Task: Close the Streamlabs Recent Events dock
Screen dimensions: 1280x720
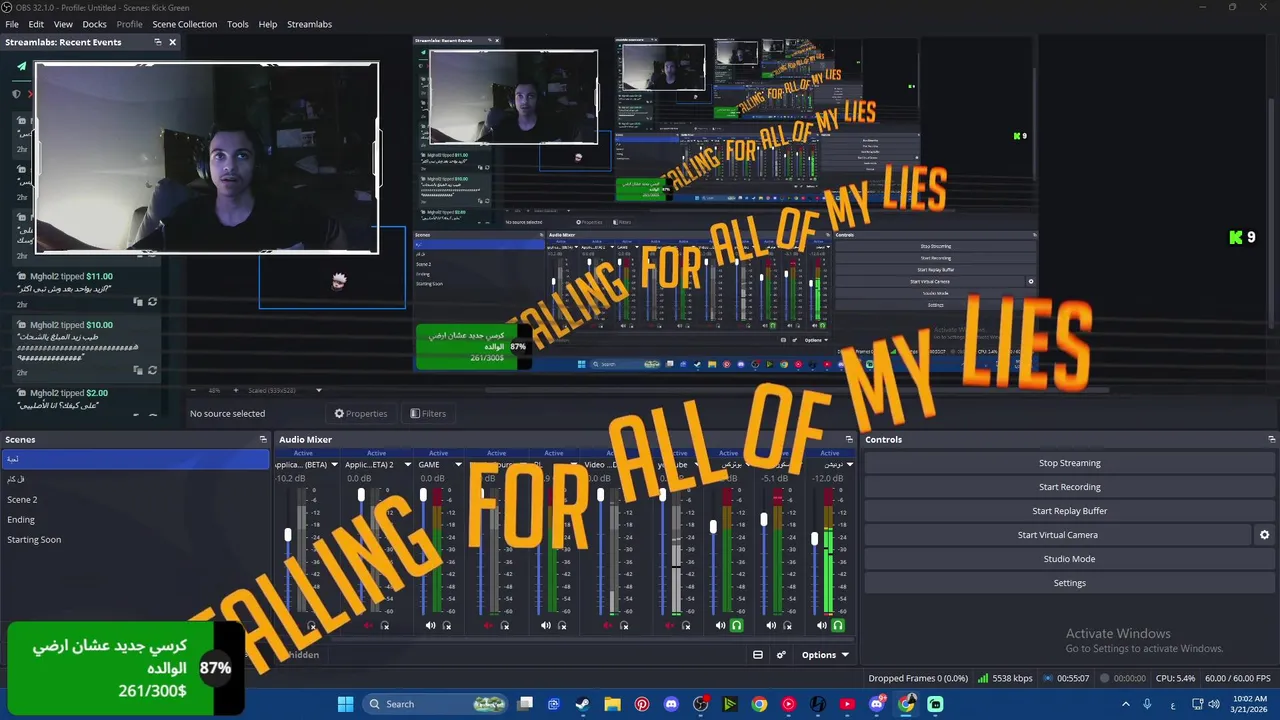Action: click(x=172, y=42)
